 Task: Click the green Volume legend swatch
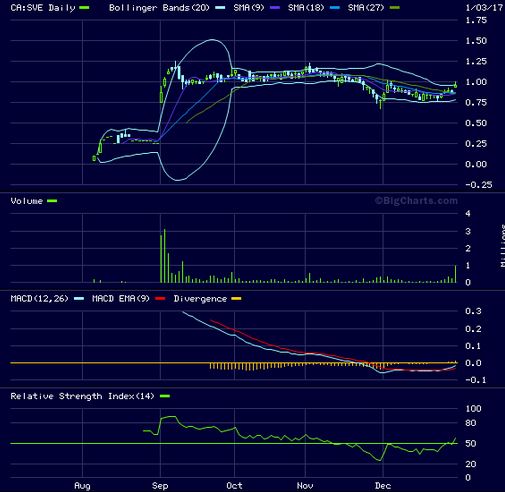pyautogui.click(x=52, y=201)
